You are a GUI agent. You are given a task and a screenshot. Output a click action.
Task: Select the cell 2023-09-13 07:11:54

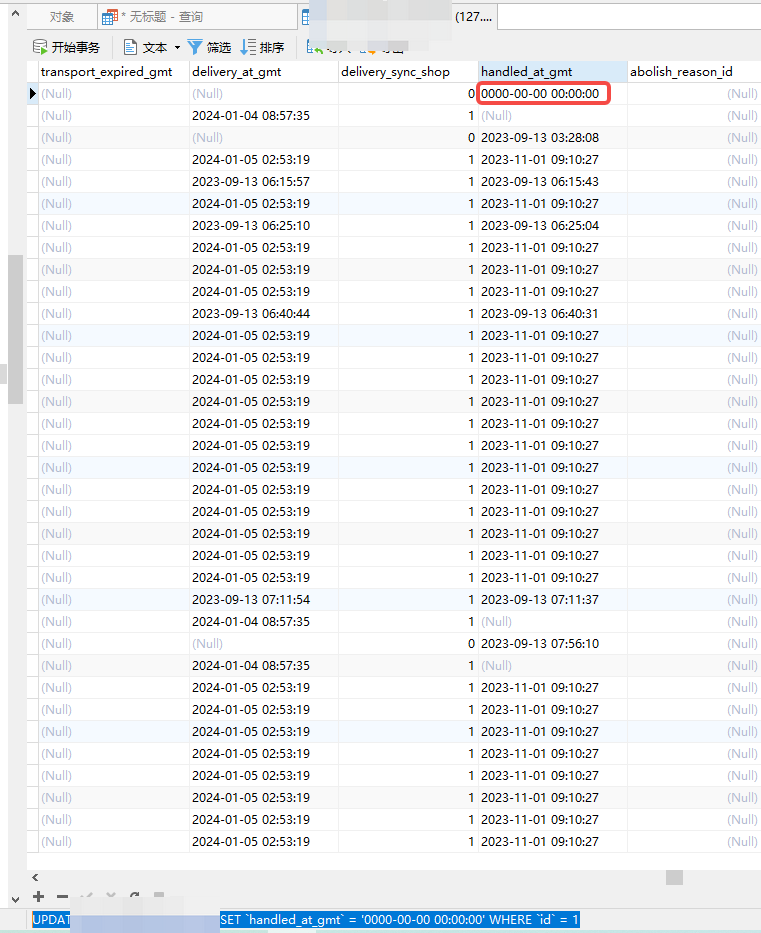[264, 600]
